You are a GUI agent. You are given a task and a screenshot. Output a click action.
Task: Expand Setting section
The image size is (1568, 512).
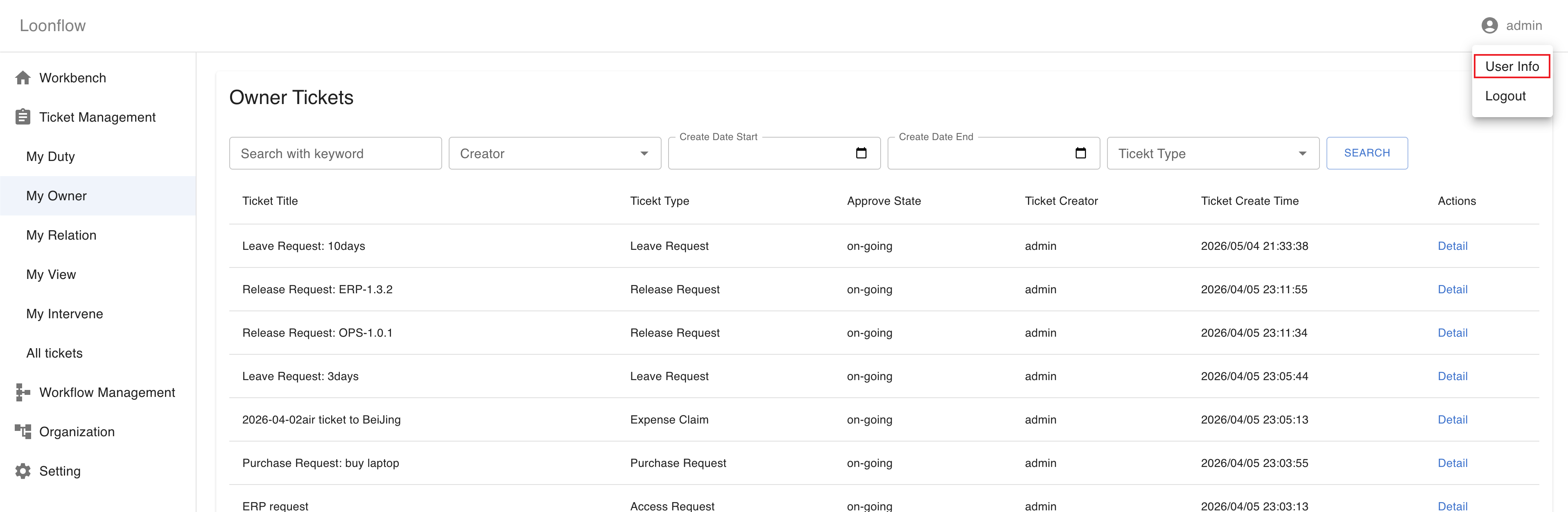click(98, 471)
